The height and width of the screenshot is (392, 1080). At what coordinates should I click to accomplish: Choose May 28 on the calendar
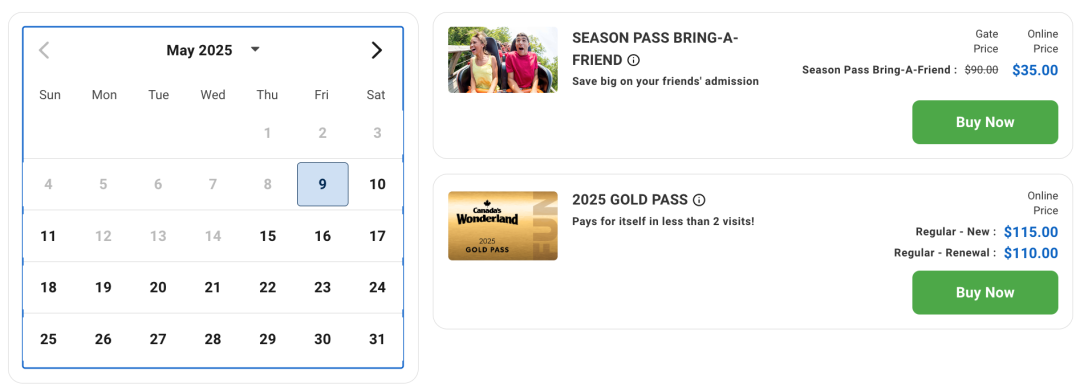pyautogui.click(x=213, y=340)
